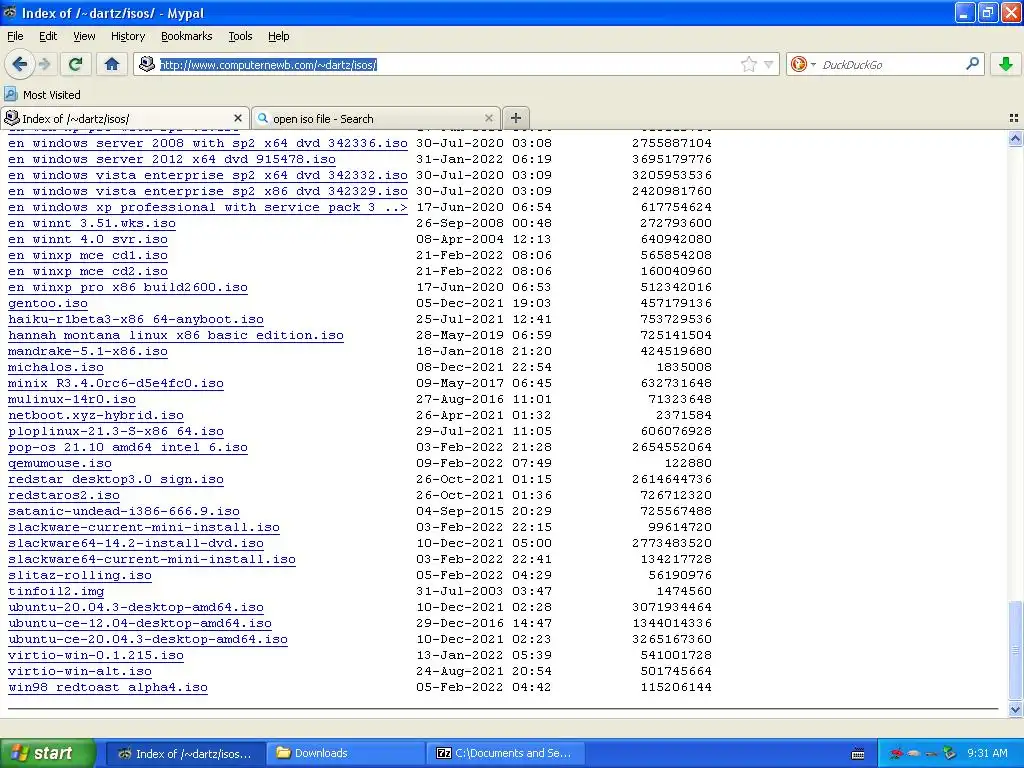
Task: Click en_windows_server_2012_x64_dvd_915478.iso link
Action: click(x=172, y=159)
